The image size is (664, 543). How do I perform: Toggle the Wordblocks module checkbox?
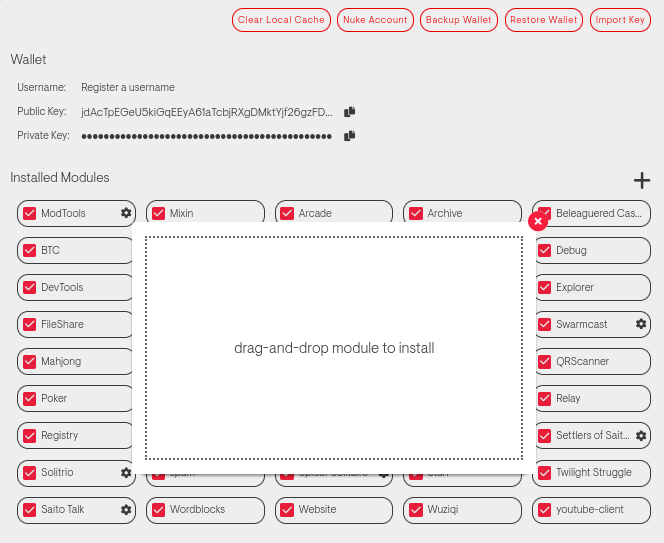(x=159, y=509)
